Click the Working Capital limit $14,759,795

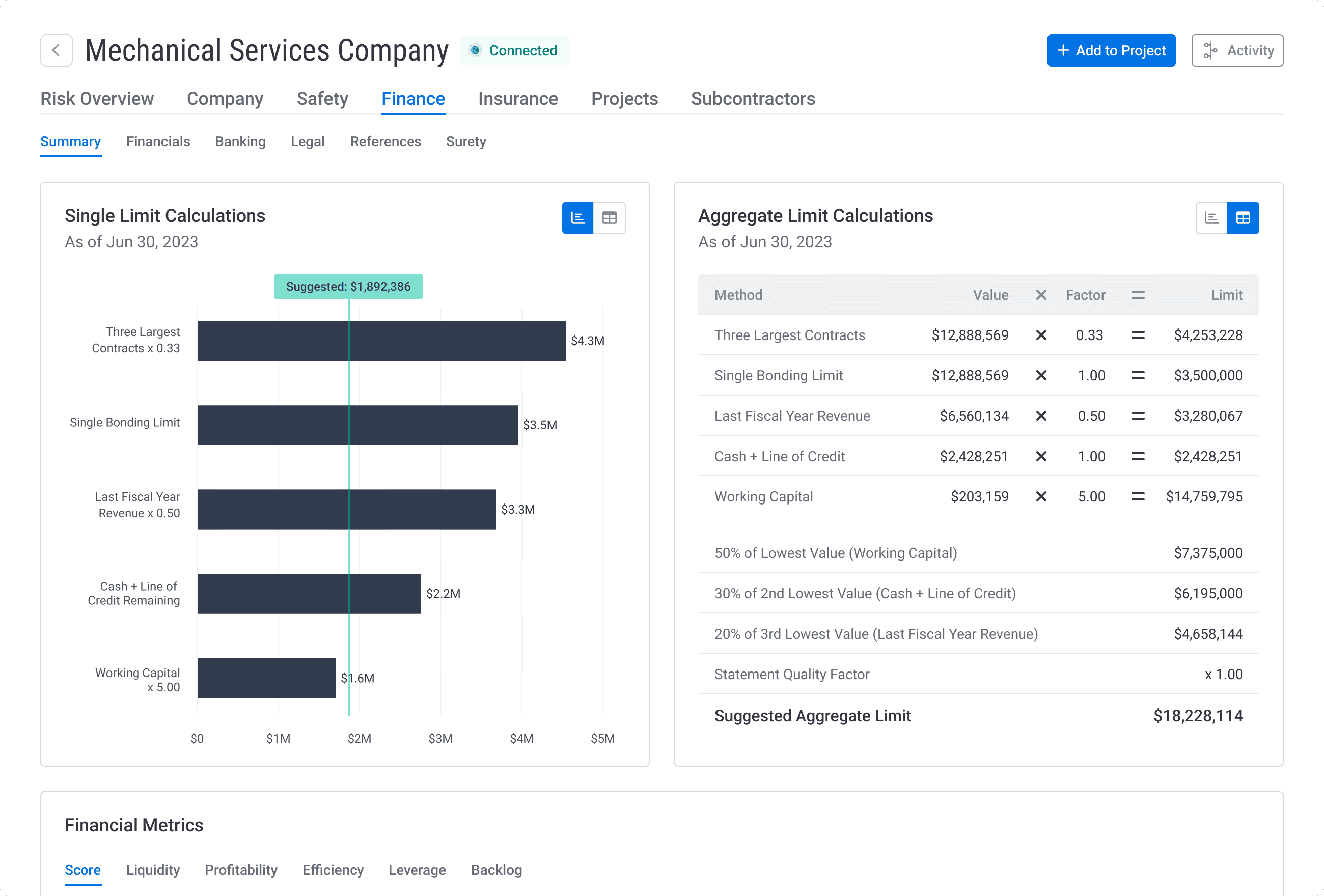[x=1204, y=497]
